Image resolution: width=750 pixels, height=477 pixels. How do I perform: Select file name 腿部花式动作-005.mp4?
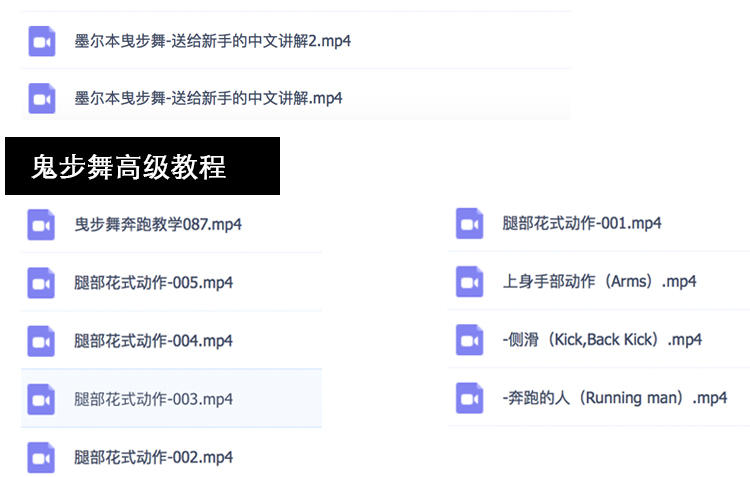pyautogui.click(x=154, y=283)
